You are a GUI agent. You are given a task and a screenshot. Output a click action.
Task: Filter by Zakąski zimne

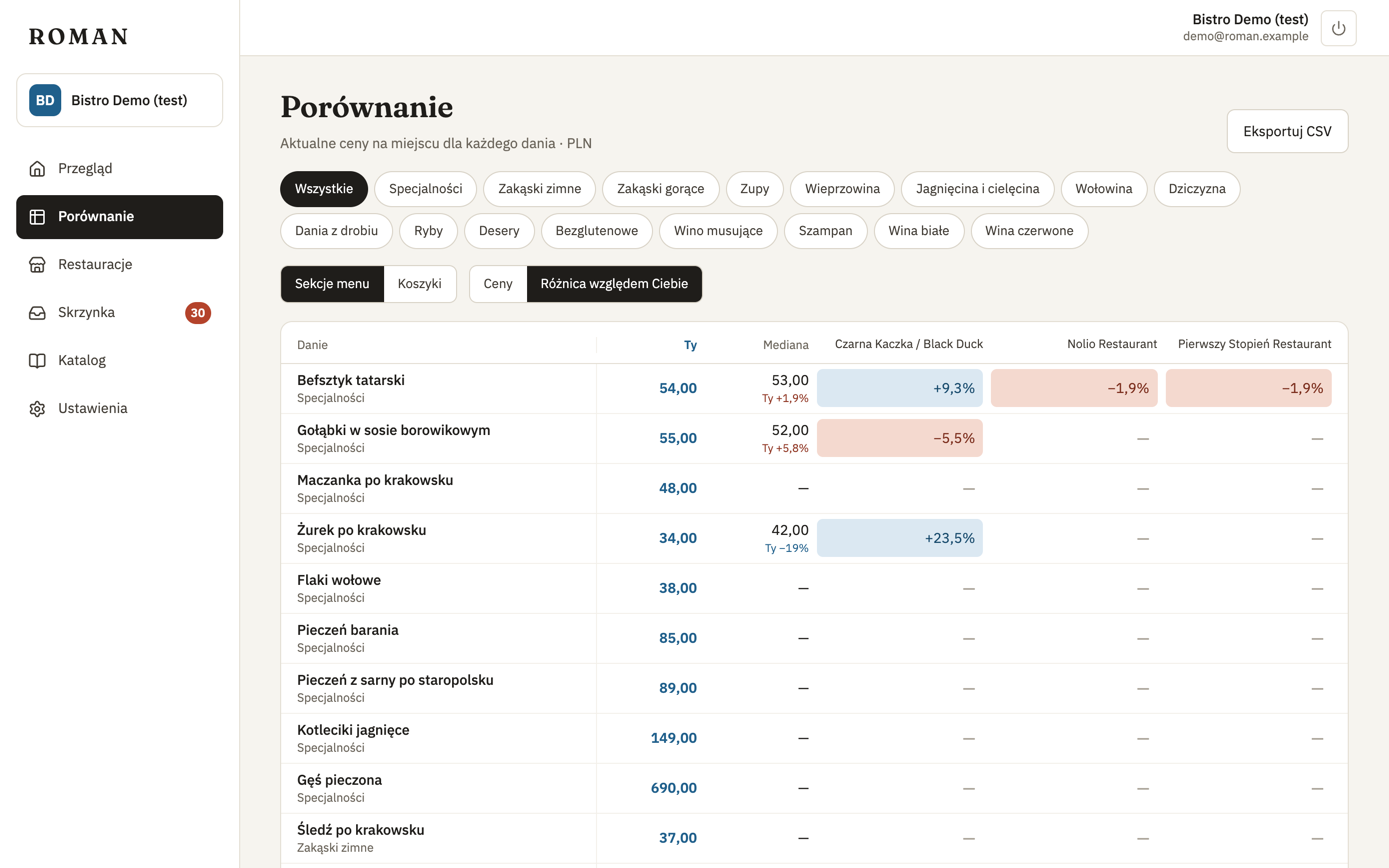539,188
